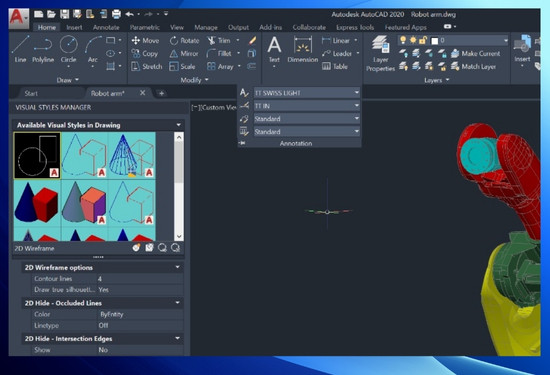Pin the Annotation panel open
The height and width of the screenshot is (375, 550).
point(242,143)
